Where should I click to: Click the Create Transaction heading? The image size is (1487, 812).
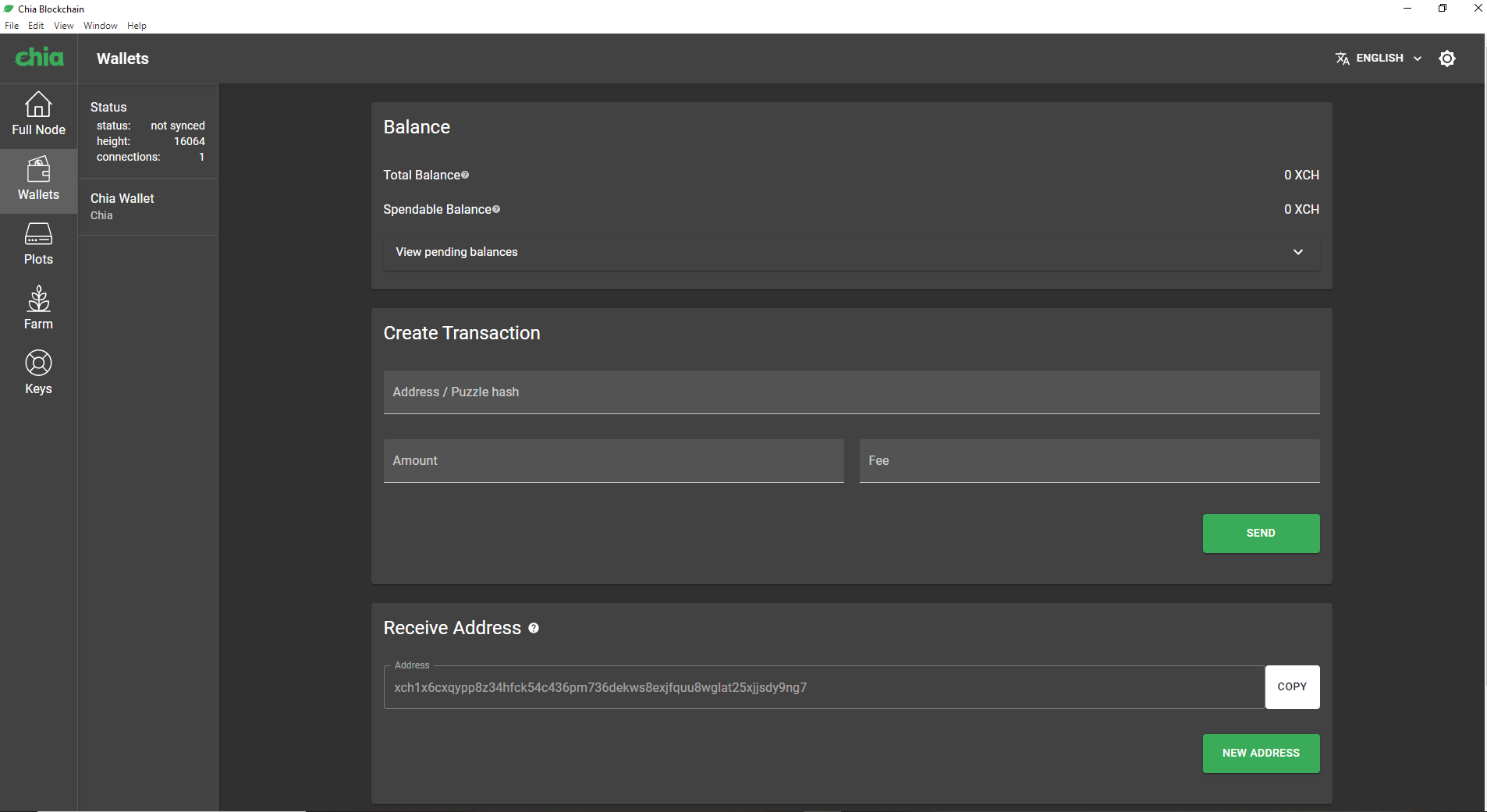[462, 333]
